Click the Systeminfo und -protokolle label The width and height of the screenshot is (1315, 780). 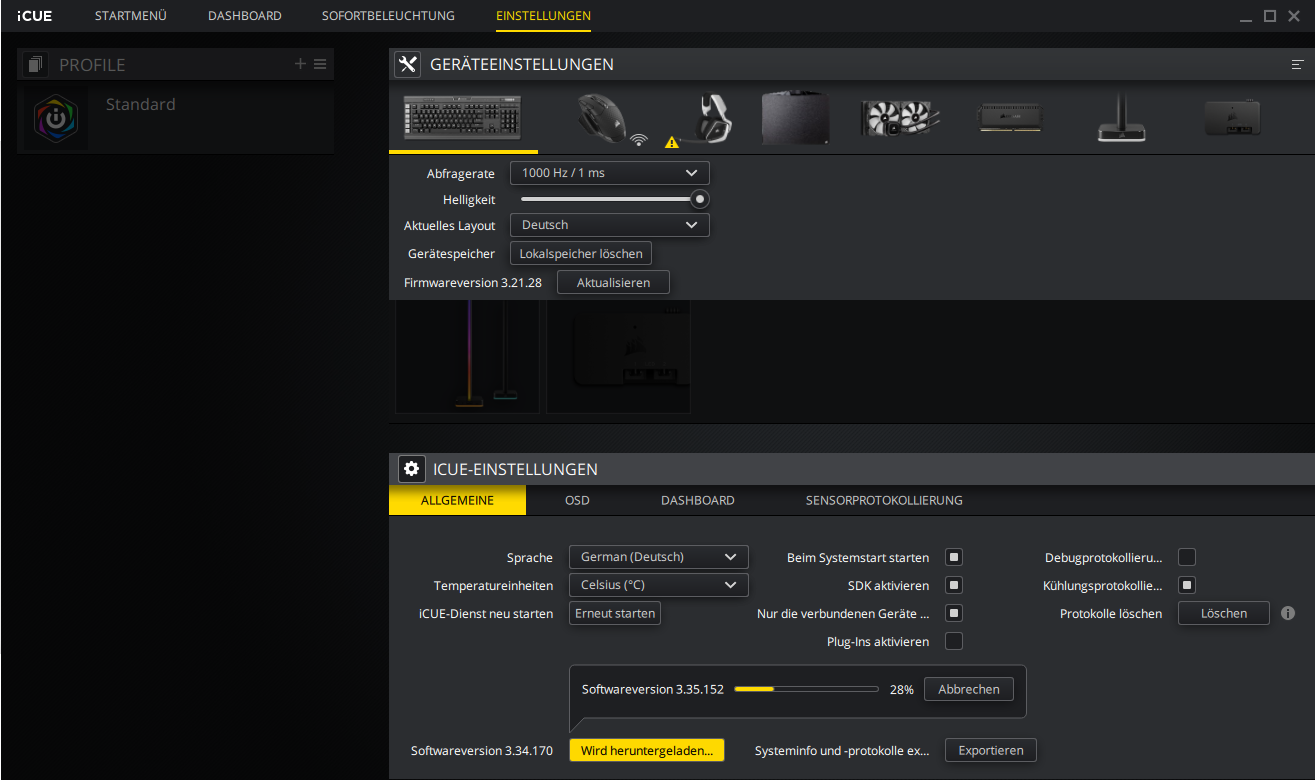click(x=842, y=750)
